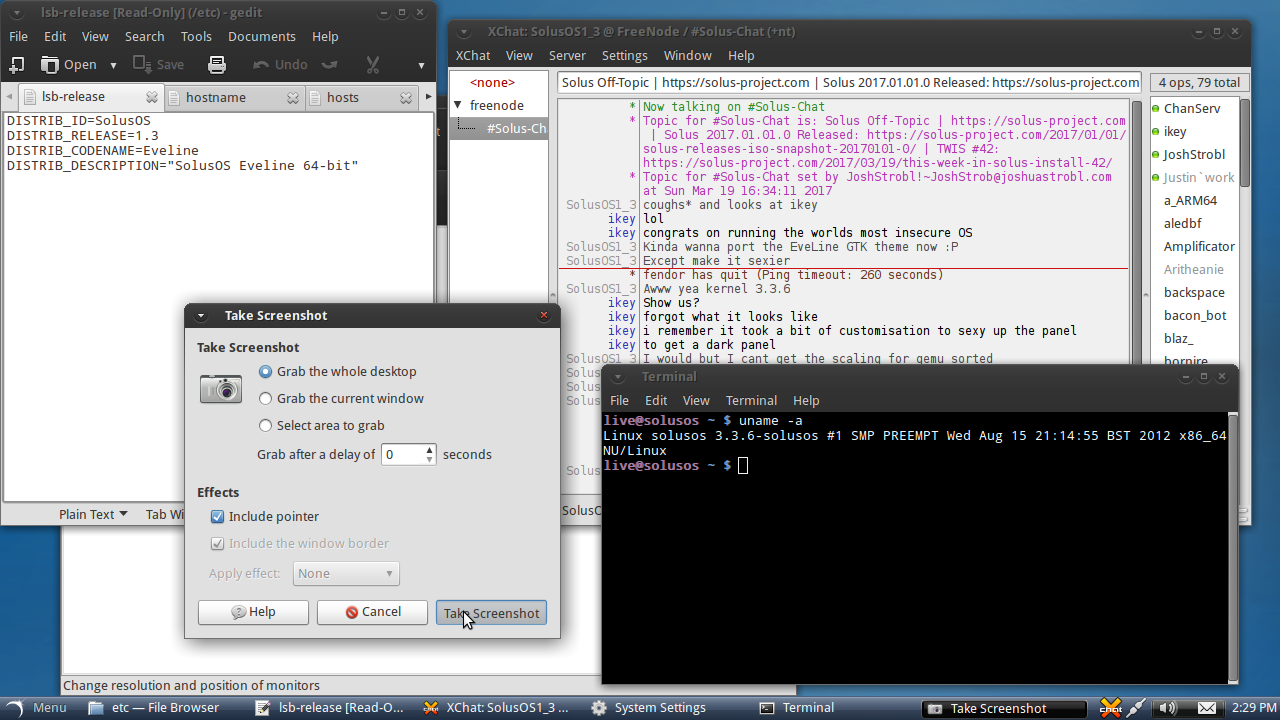The height and width of the screenshot is (720, 1280).
Task: Switch to System Settings taskbar item
Action: click(649, 708)
